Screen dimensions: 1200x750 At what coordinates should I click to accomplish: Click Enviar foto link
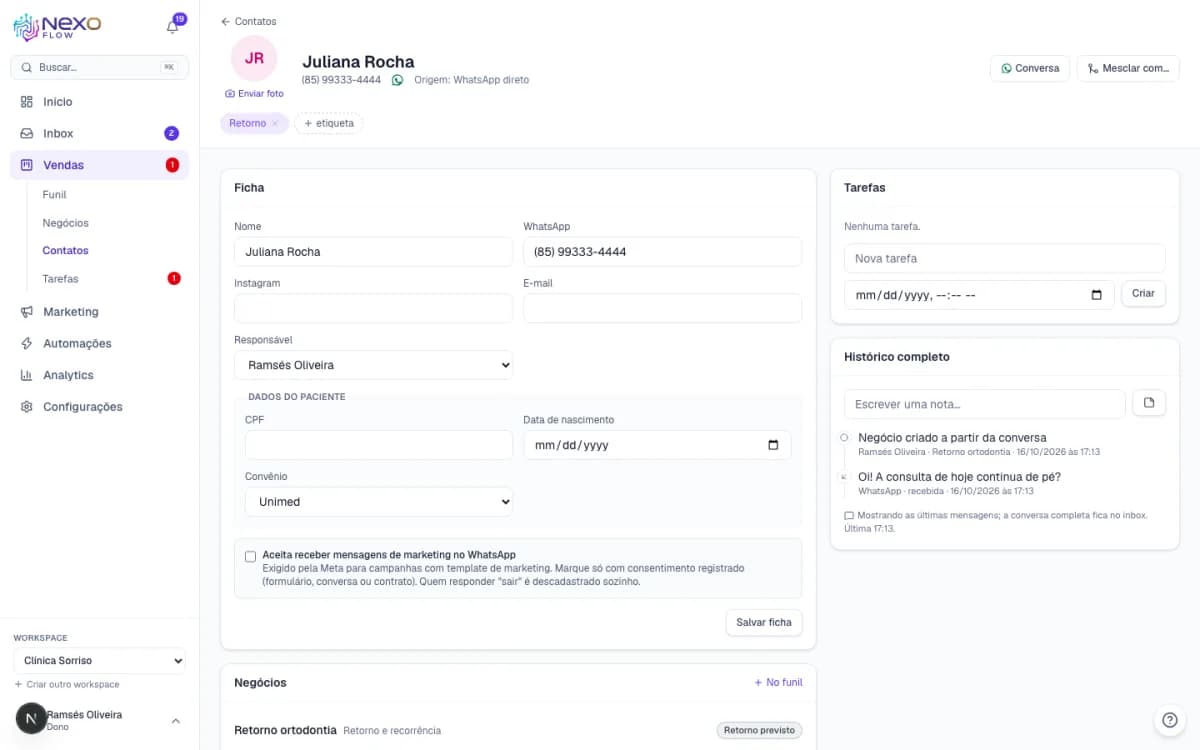pos(254,93)
